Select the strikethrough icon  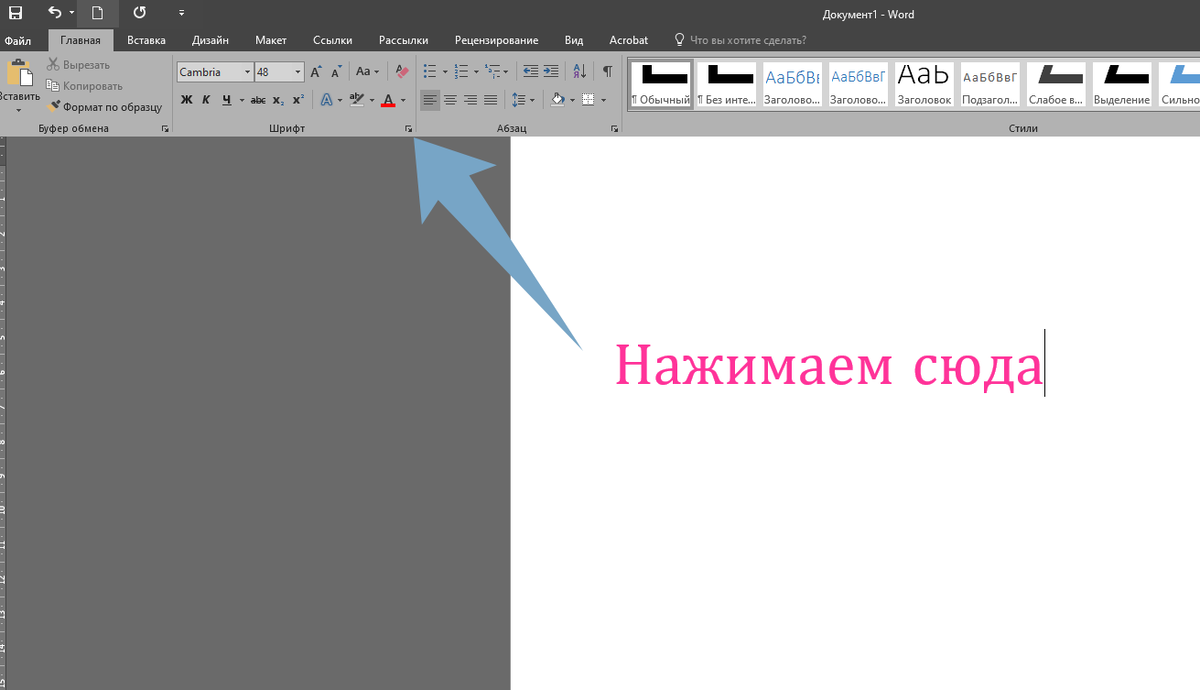coord(256,98)
